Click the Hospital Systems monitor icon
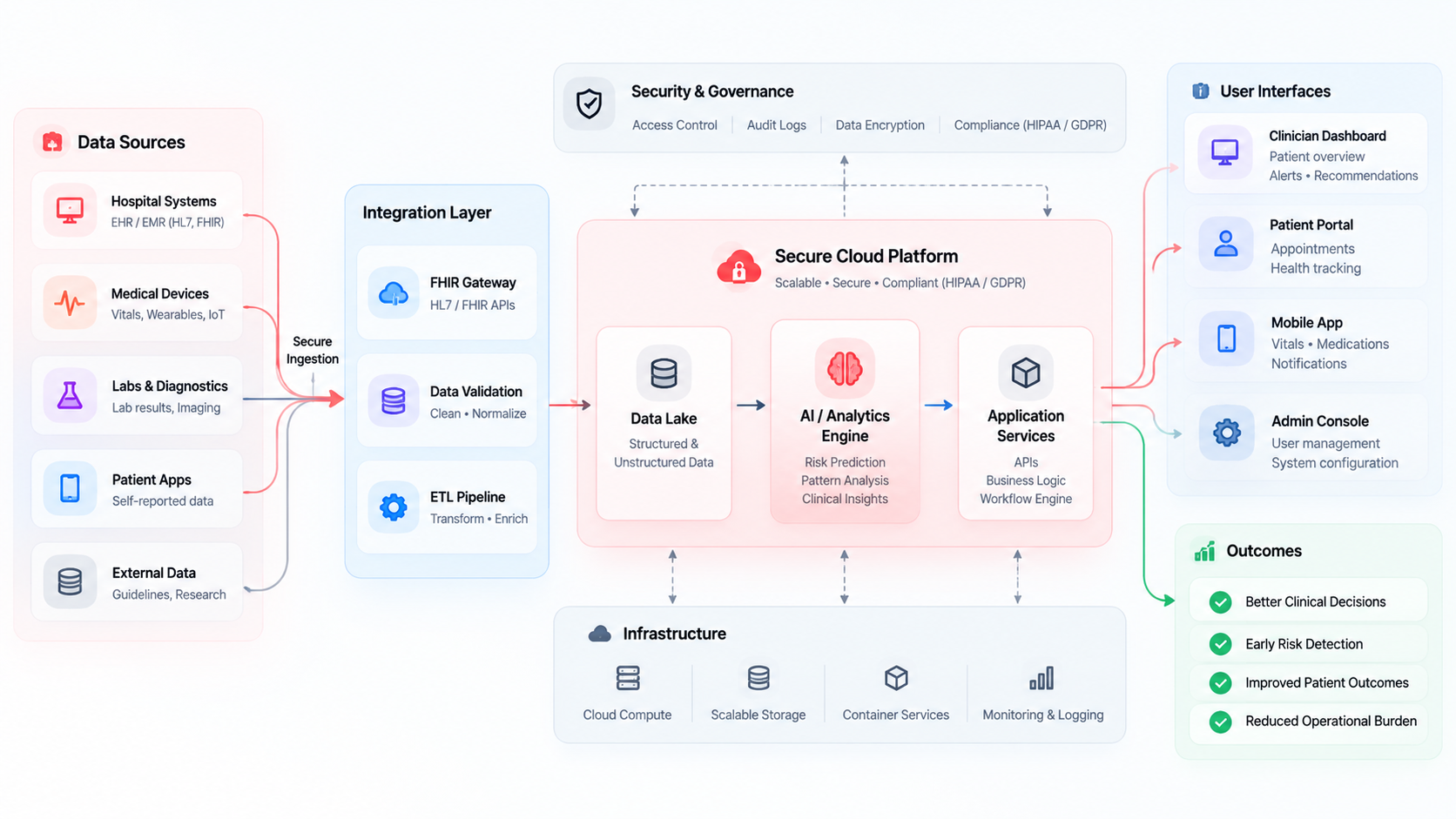This screenshot has height=819, width=1456. point(70,210)
